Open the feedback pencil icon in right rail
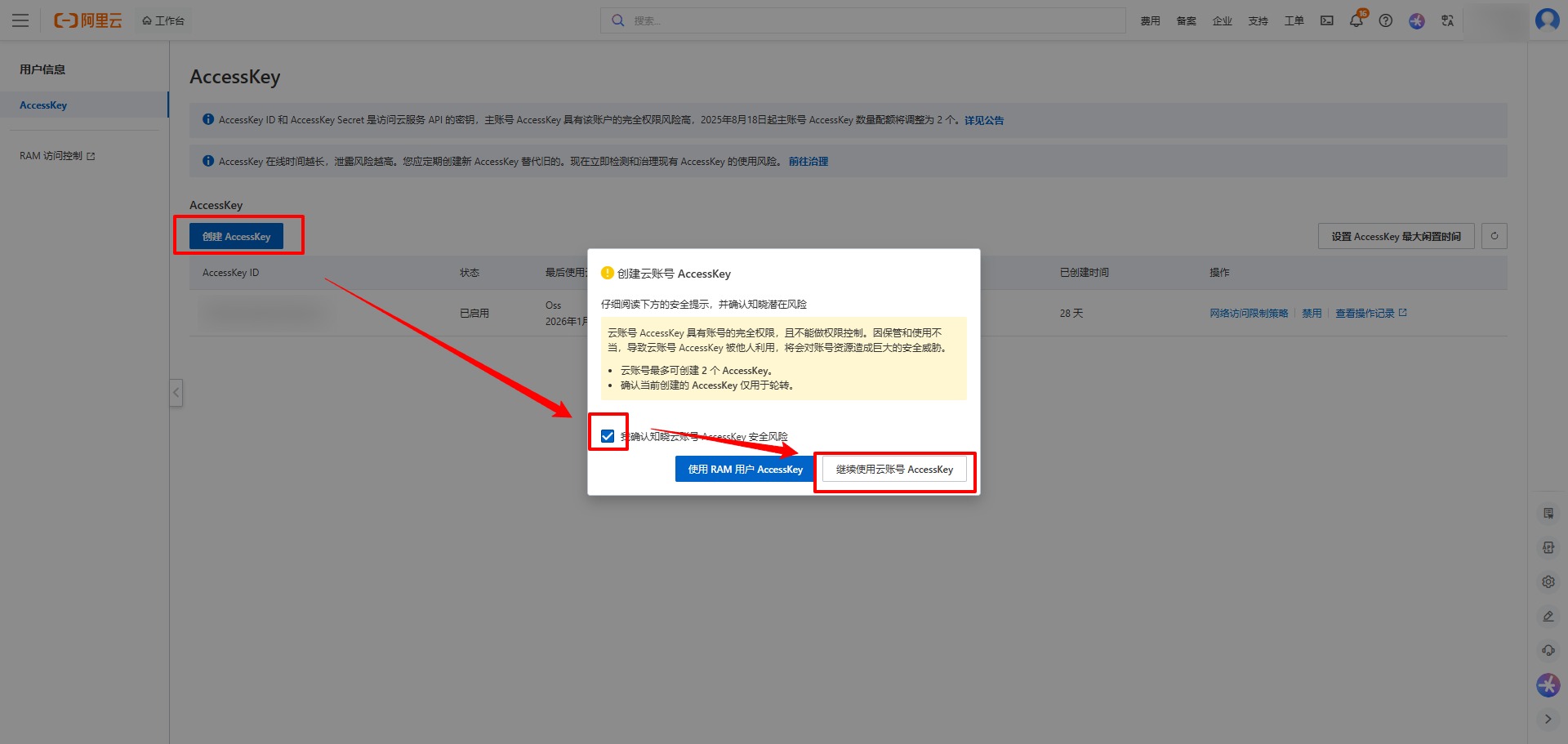The height and width of the screenshot is (744, 1568). coord(1548,617)
